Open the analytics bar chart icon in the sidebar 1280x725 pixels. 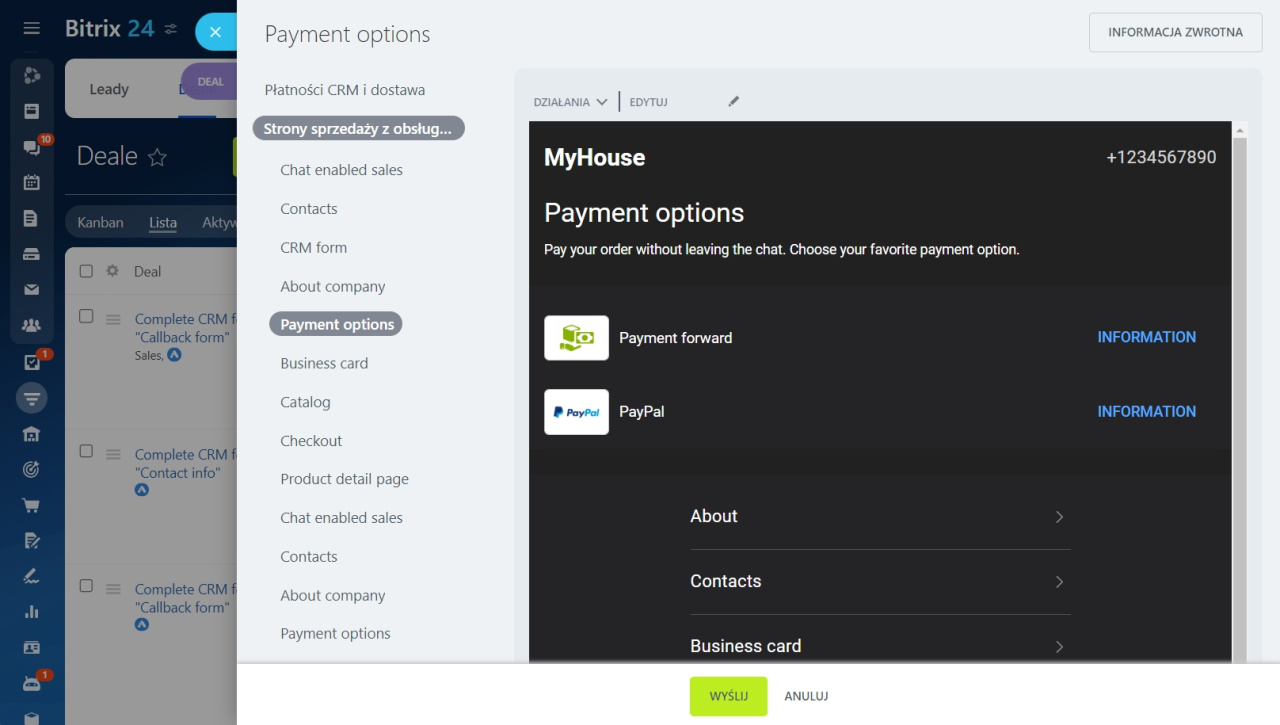click(32, 612)
